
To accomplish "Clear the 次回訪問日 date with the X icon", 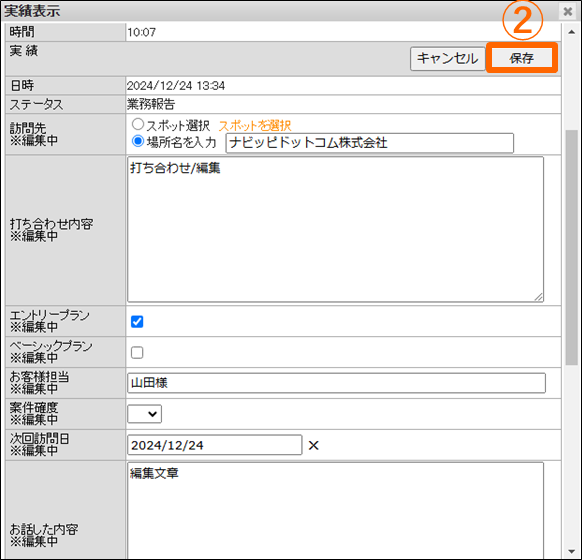I will point(314,445).
